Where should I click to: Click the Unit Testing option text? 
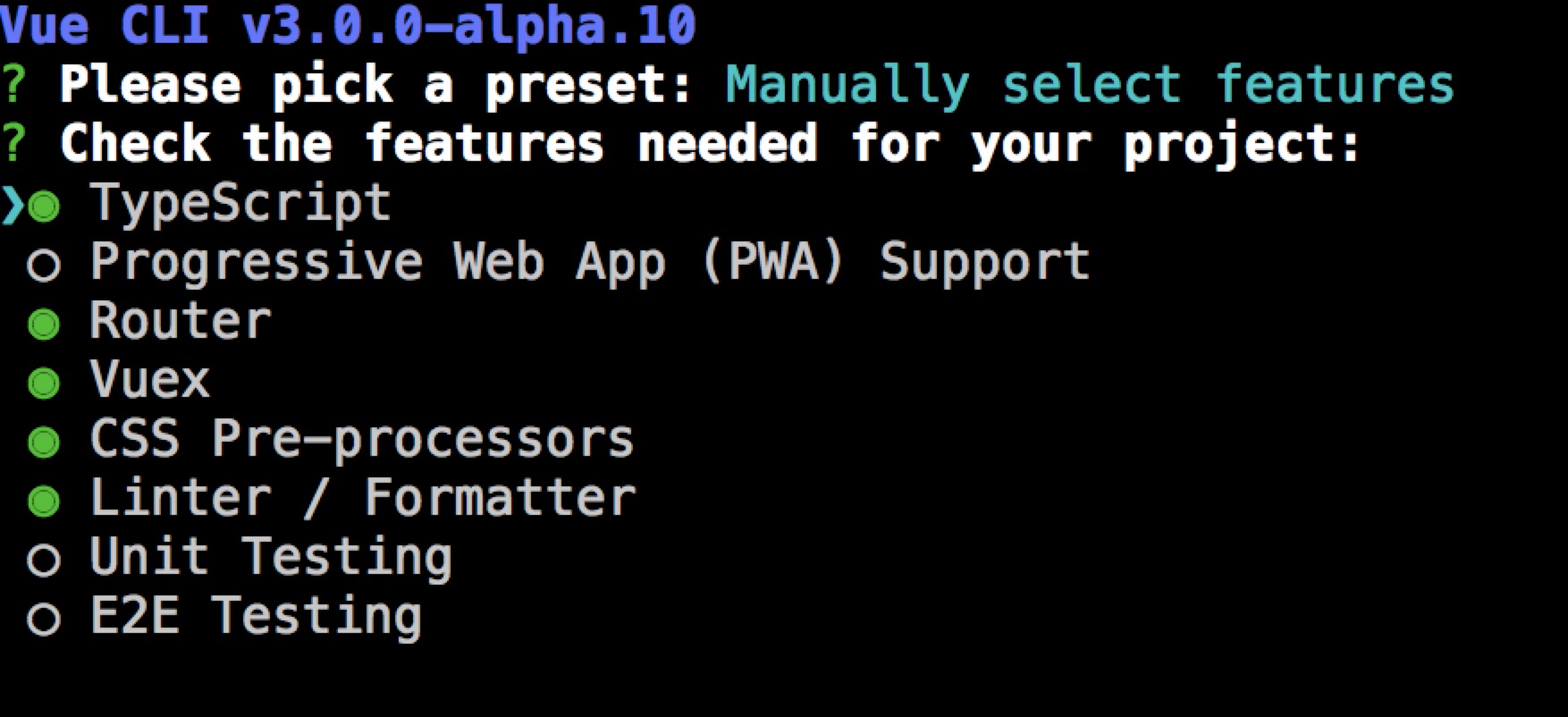coord(270,557)
